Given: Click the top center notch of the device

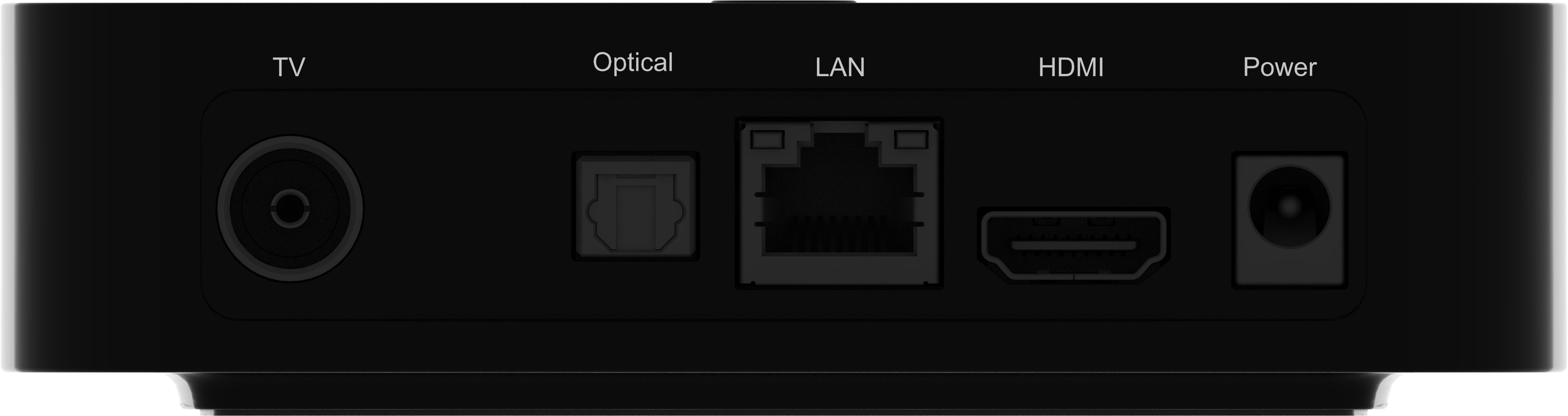Looking at the screenshot, I should [x=784, y=2].
